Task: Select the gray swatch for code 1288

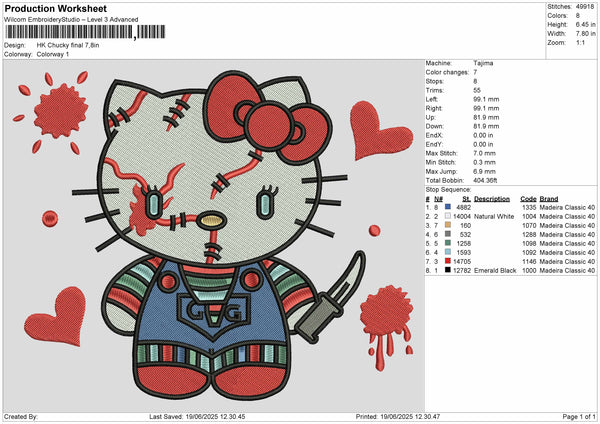Action: point(448,234)
